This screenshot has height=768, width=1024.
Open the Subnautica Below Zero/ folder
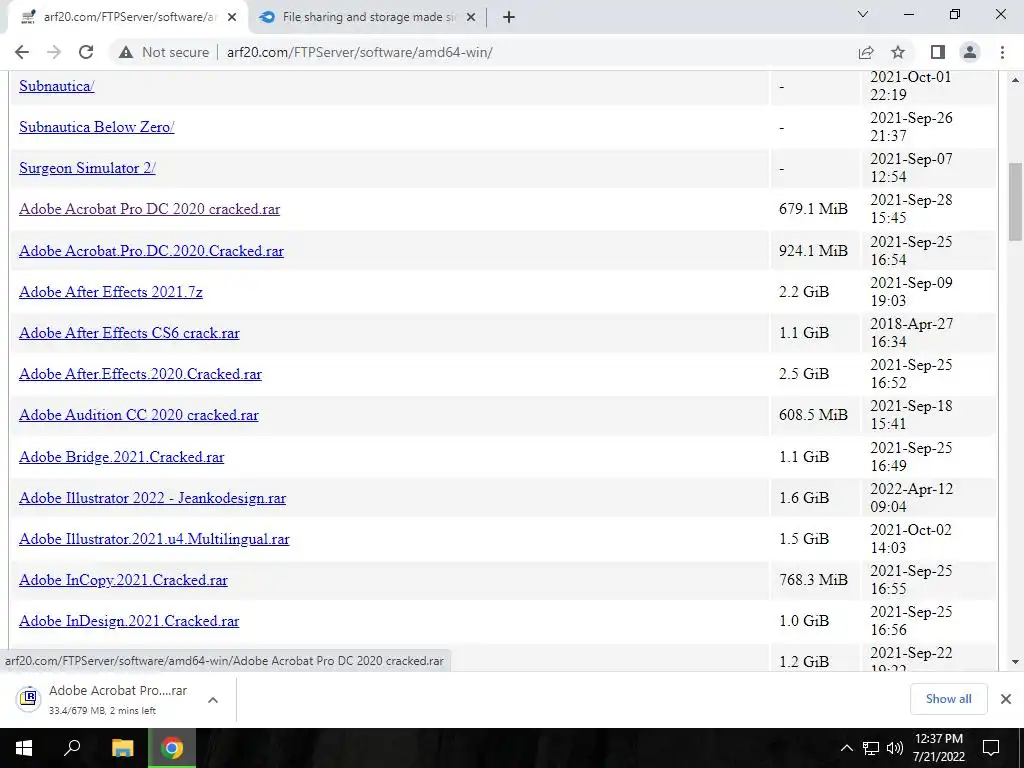[97, 127]
